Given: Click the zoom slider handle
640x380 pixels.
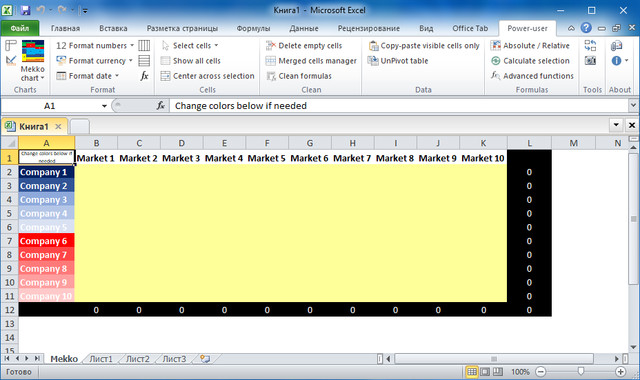Looking at the screenshot, I should coord(580,371).
